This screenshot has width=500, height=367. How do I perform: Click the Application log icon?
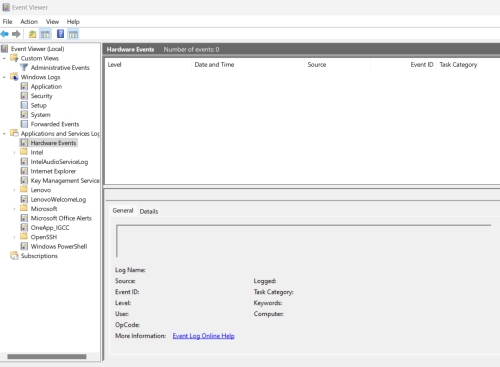point(24,86)
